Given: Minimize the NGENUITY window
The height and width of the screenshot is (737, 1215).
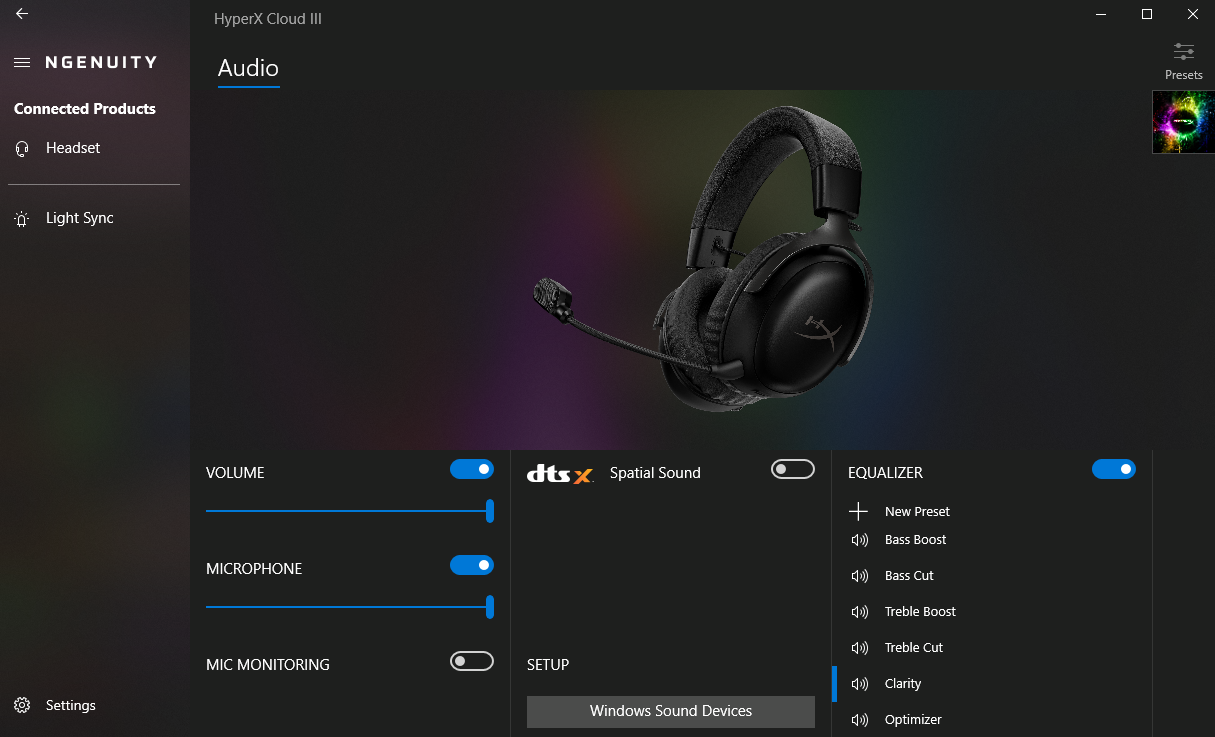Looking at the screenshot, I should 1101,14.
